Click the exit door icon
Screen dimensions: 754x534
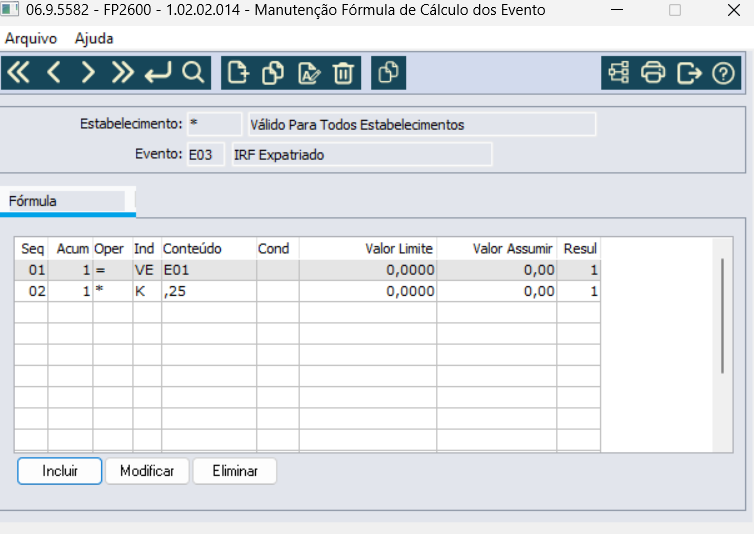[x=689, y=73]
